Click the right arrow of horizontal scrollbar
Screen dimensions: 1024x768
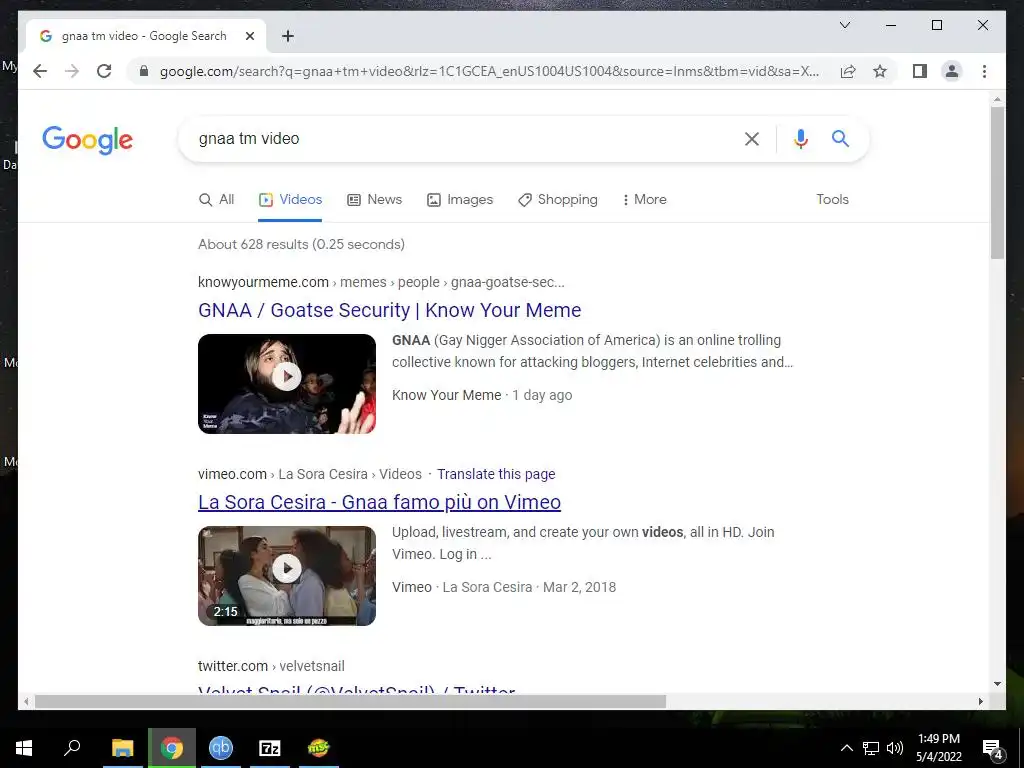pos(980,701)
